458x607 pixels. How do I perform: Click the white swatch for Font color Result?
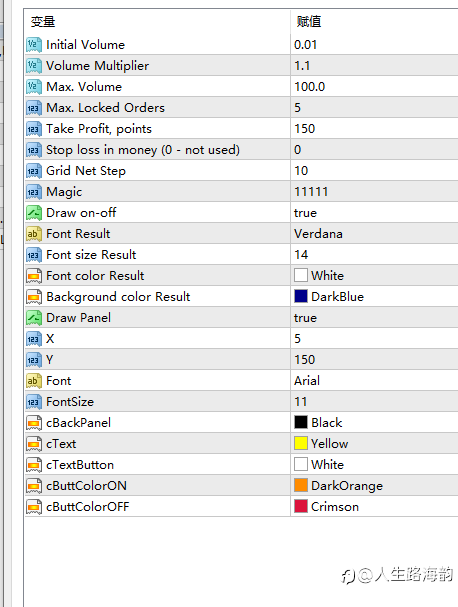point(301,275)
